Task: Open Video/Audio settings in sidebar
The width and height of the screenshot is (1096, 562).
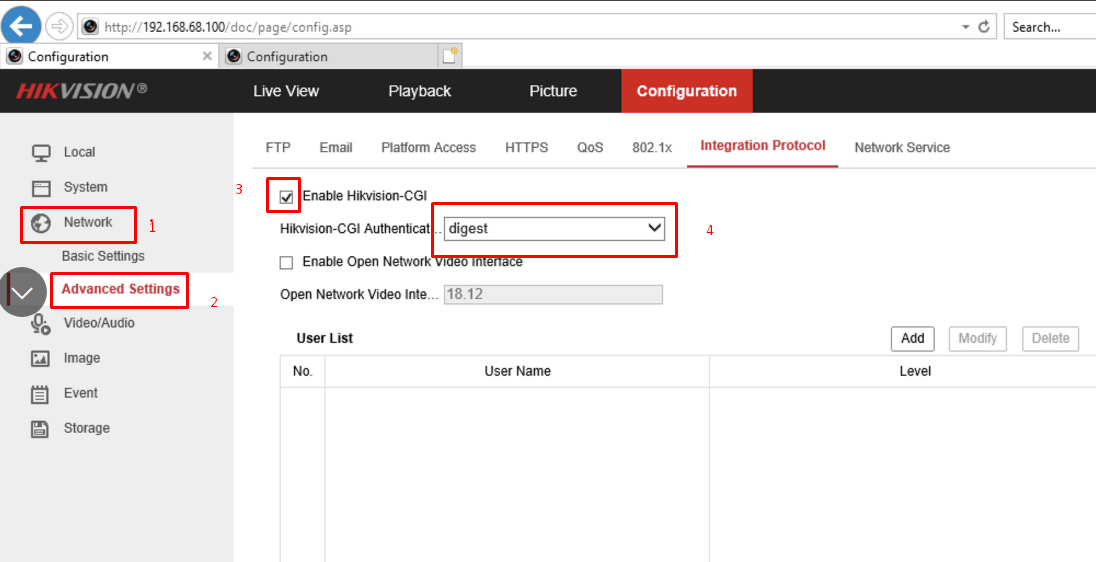Action: click(99, 323)
